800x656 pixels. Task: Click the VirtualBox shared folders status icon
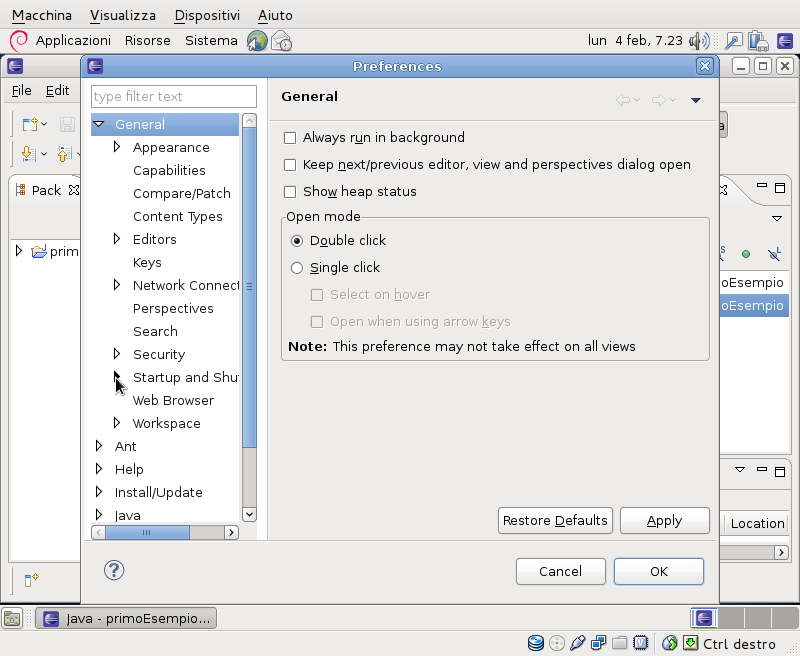[x=619, y=643]
